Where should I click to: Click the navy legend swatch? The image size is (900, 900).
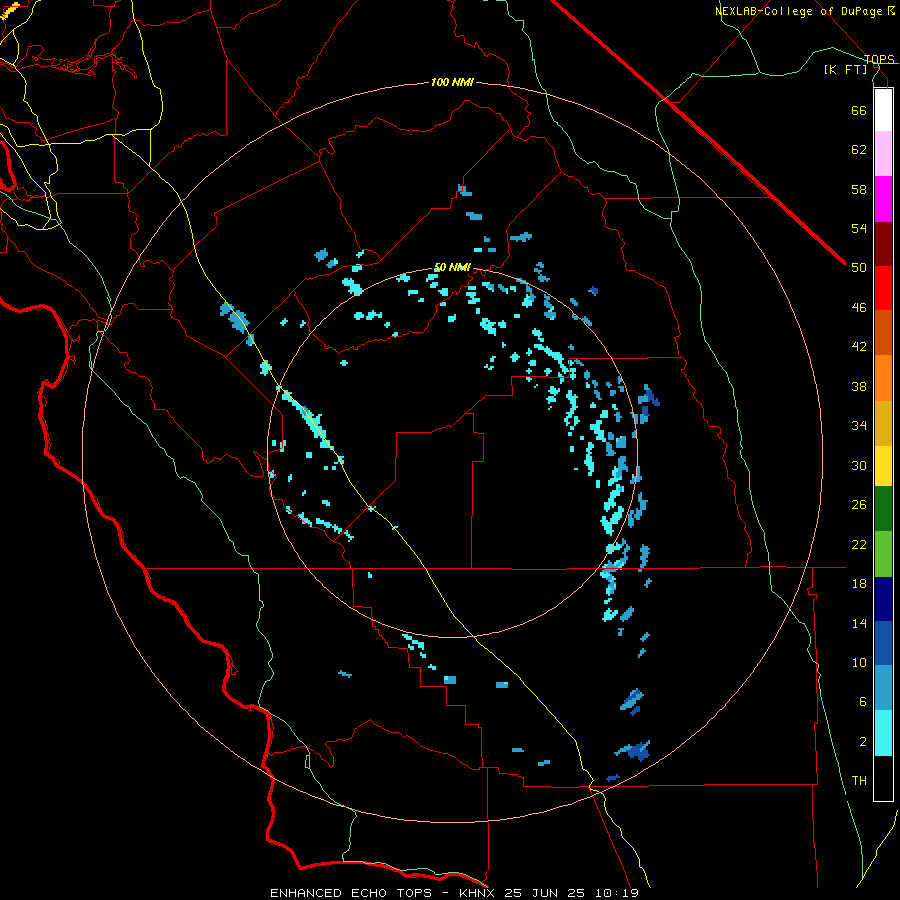pyautogui.click(x=883, y=599)
